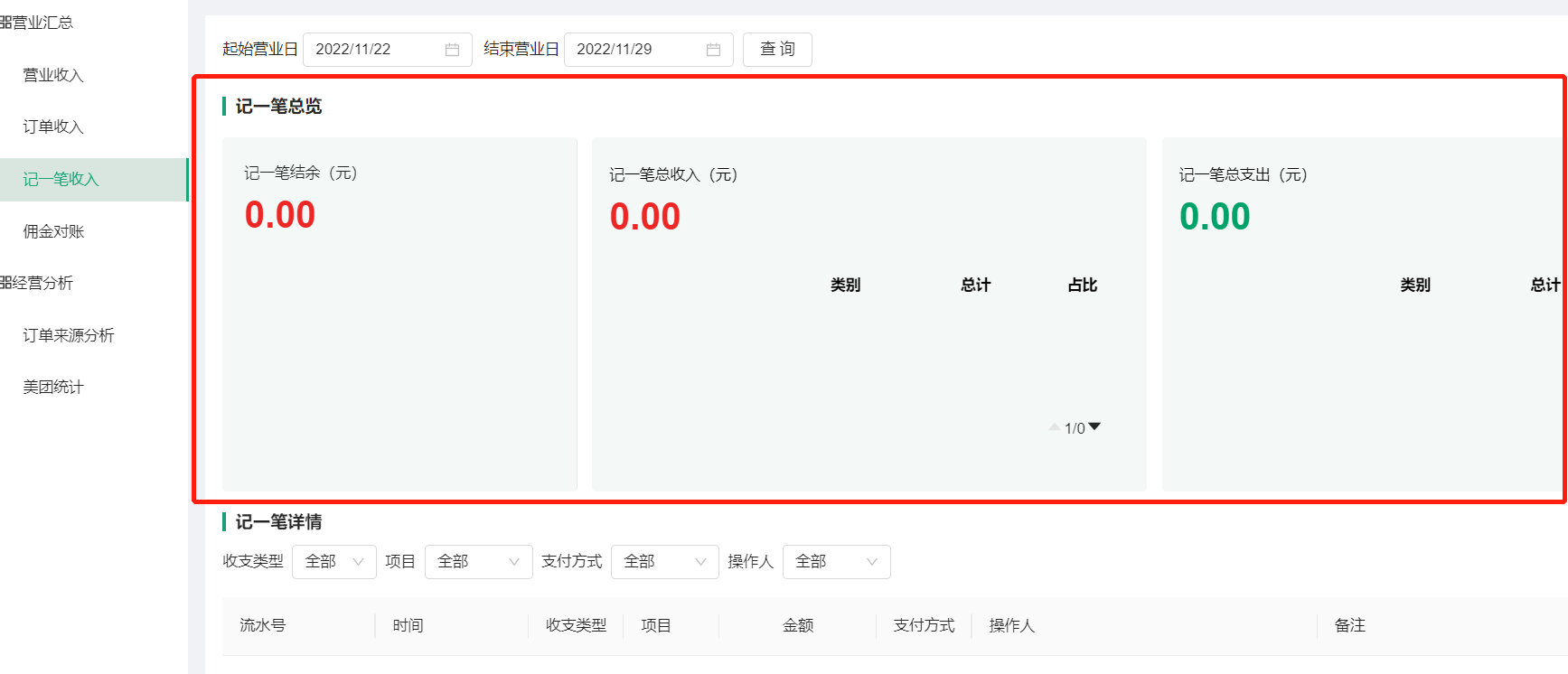1568x674 pixels.
Task: Click 支付方式 table column header
Action: pyautogui.click(x=925, y=625)
